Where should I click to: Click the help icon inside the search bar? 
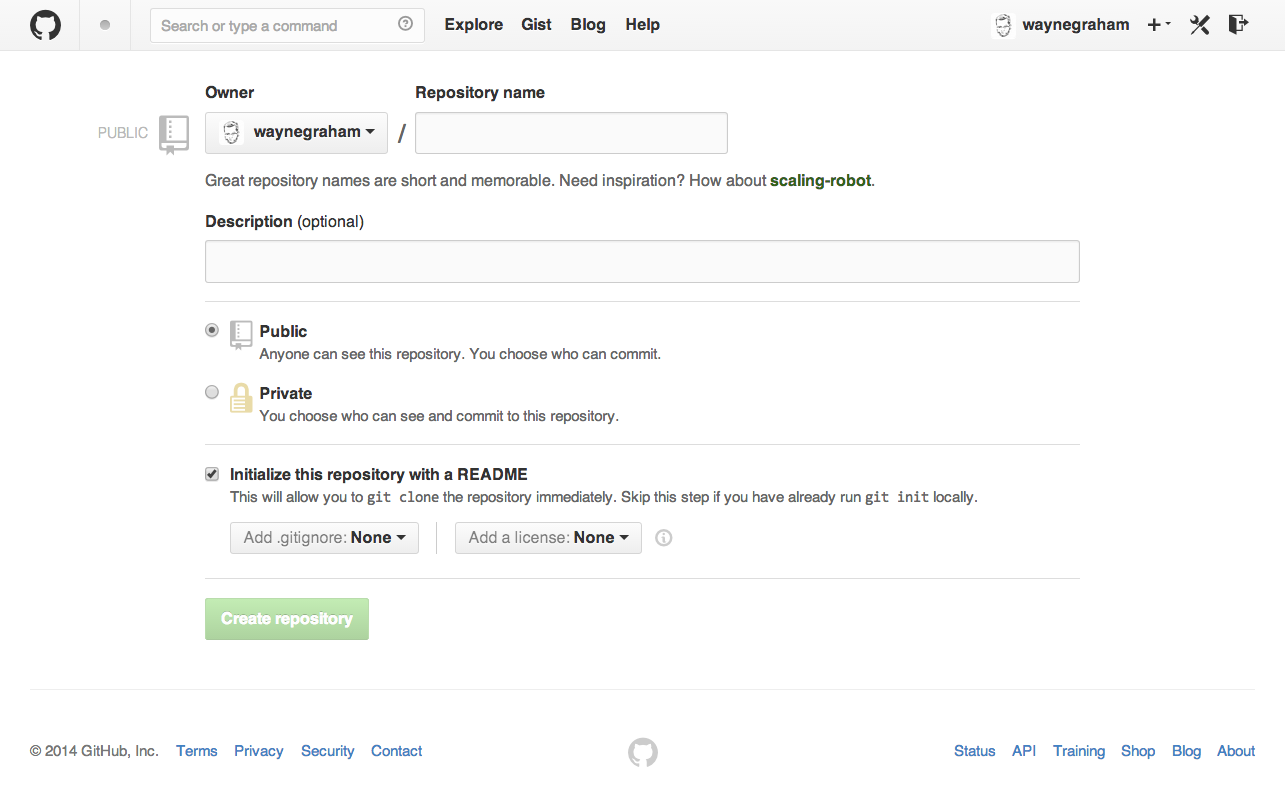[406, 24]
